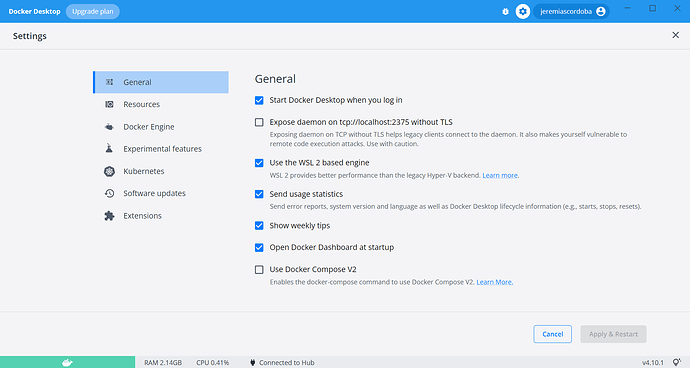Viewport: 690px width, 368px height.
Task: Click the Docker whale status icon in footer
Action: (x=67, y=362)
